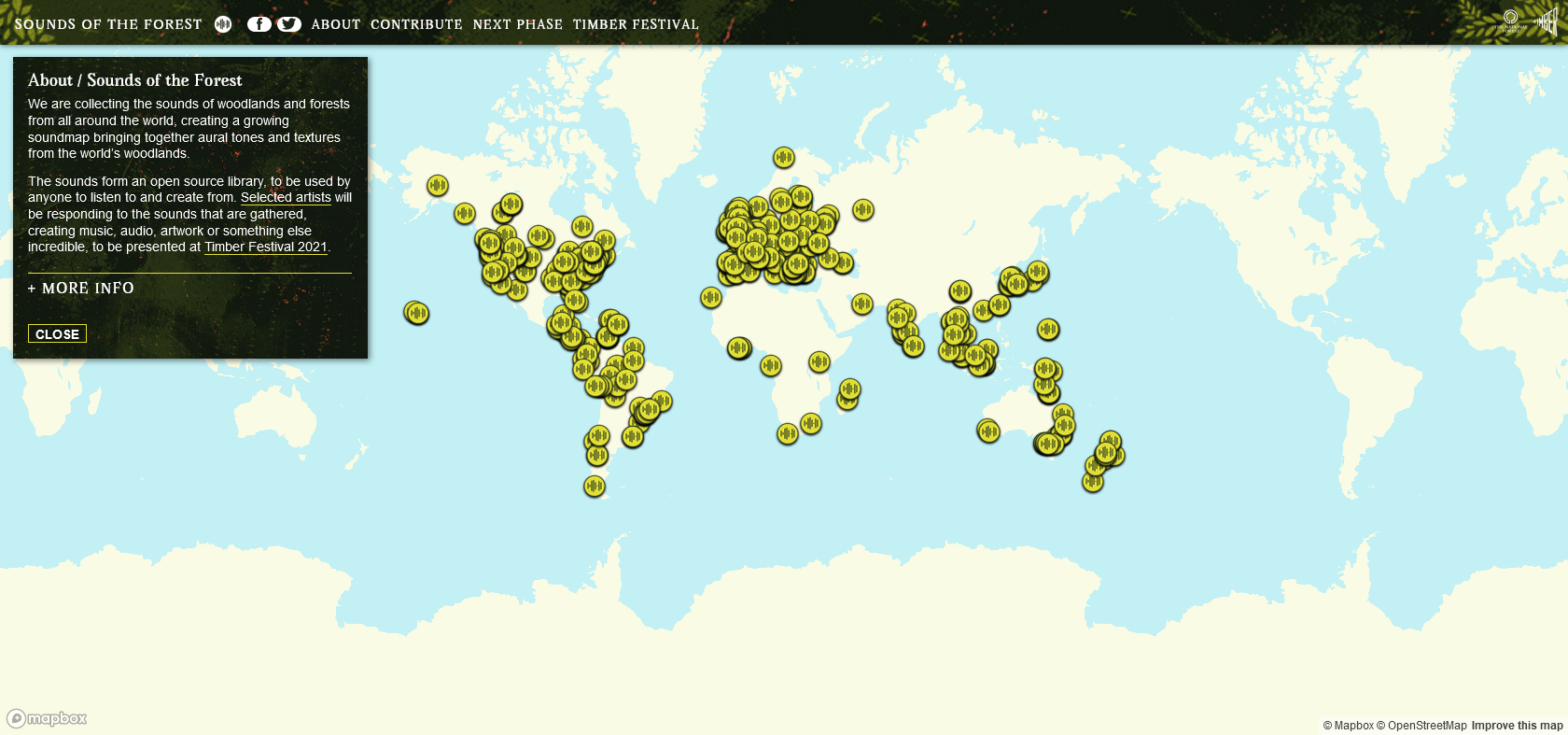This screenshot has height=735, width=1568.
Task: Click the Improve this map link
Action: pos(1517,726)
